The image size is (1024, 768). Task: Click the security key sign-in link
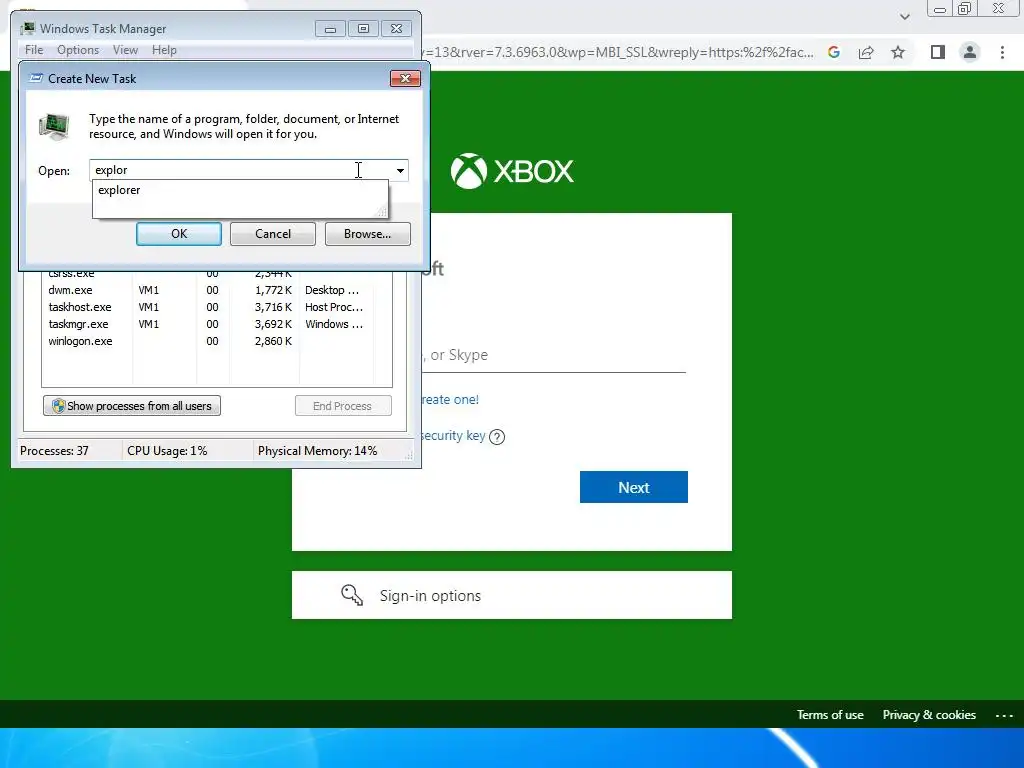pyautogui.click(x=453, y=436)
